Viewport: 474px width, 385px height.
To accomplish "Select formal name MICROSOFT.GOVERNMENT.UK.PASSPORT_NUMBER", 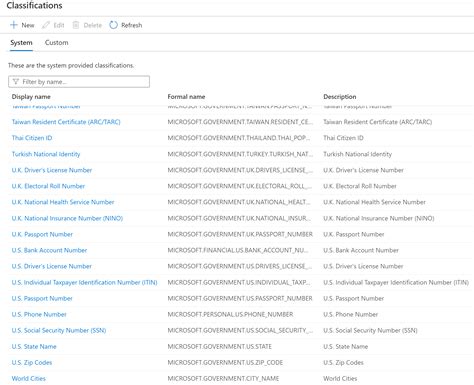I will (240, 234).
